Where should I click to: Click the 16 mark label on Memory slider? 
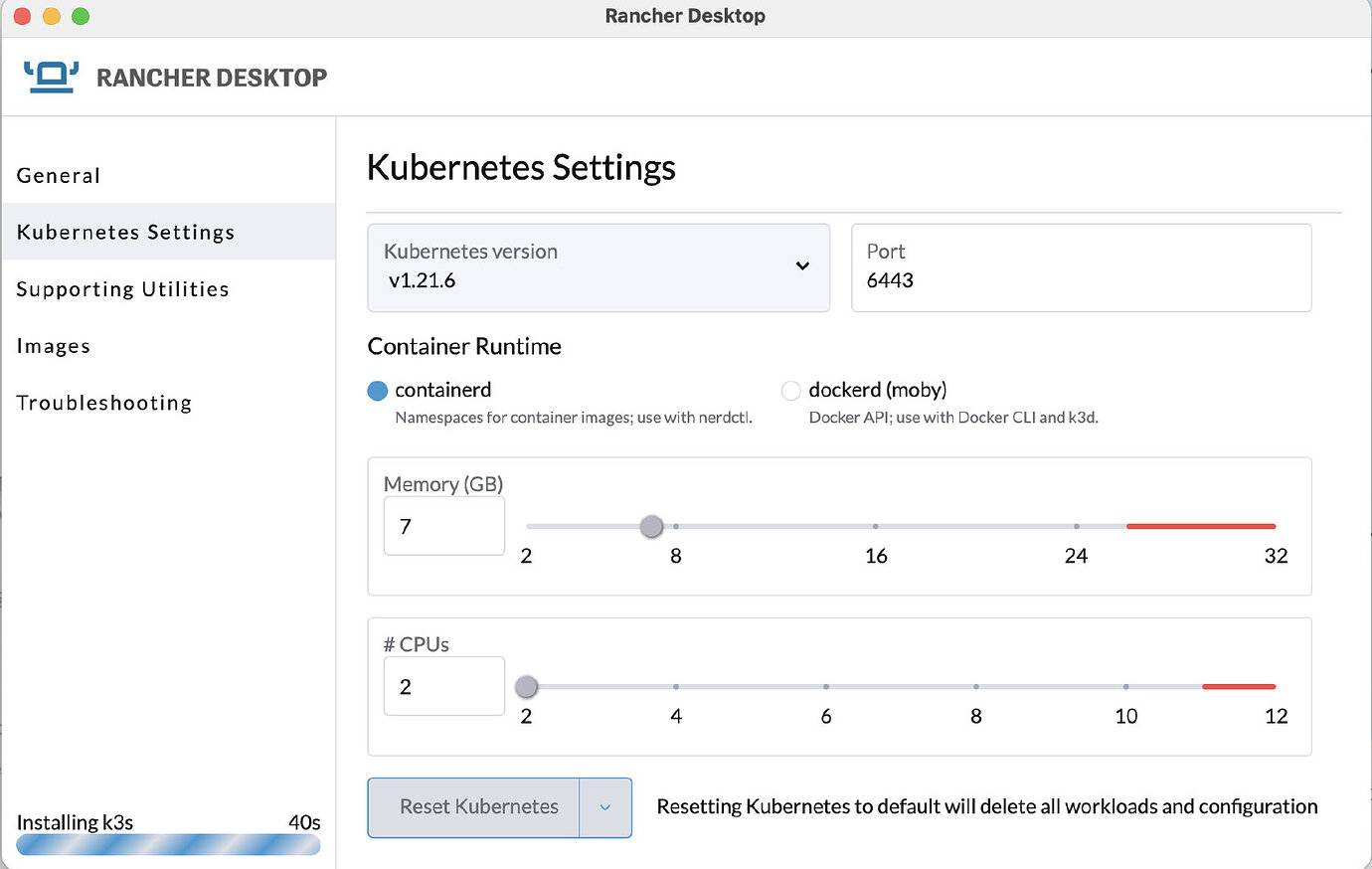pyautogui.click(x=876, y=556)
